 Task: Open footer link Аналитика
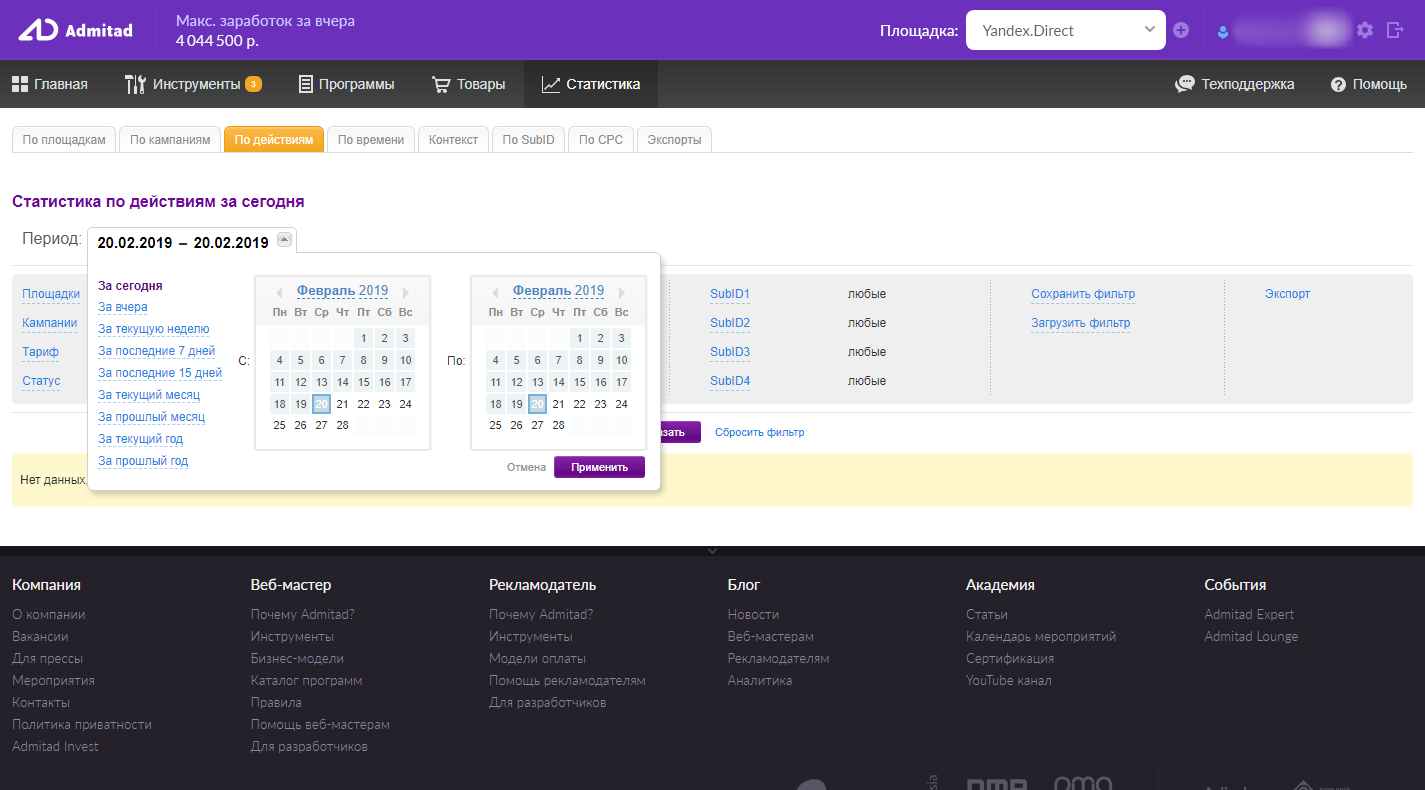pyautogui.click(x=760, y=681)
